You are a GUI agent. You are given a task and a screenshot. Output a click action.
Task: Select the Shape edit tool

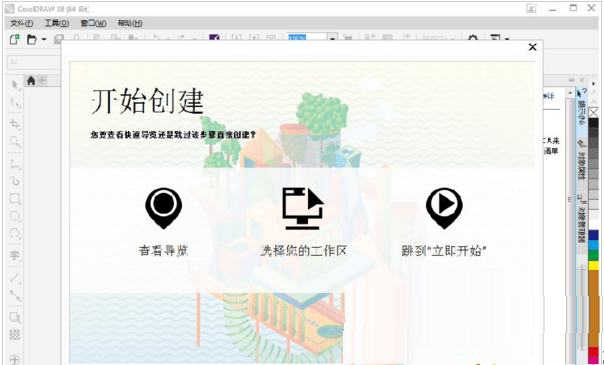(x=15, y=102)
